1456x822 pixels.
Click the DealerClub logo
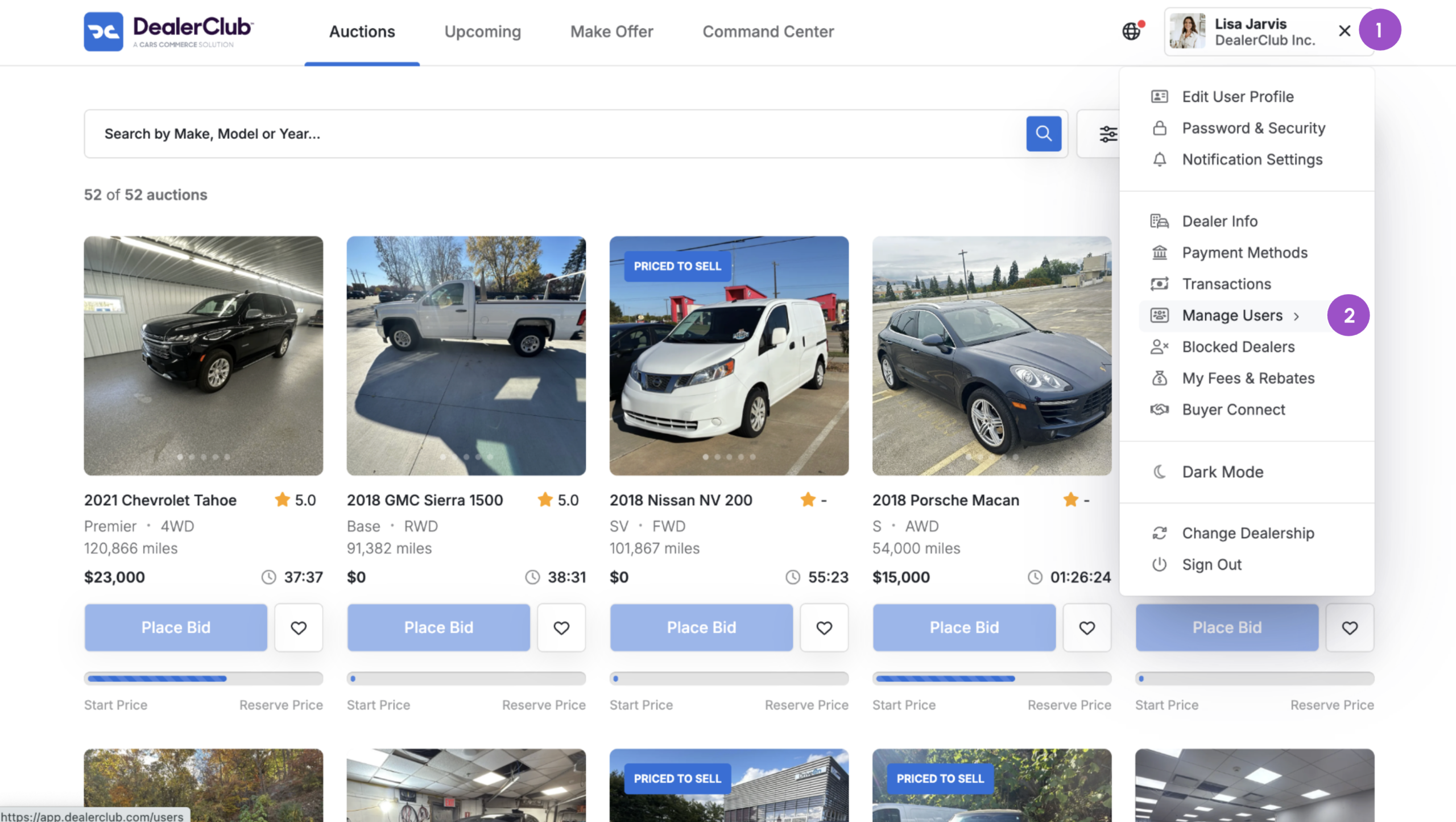(x=168, y=31)
